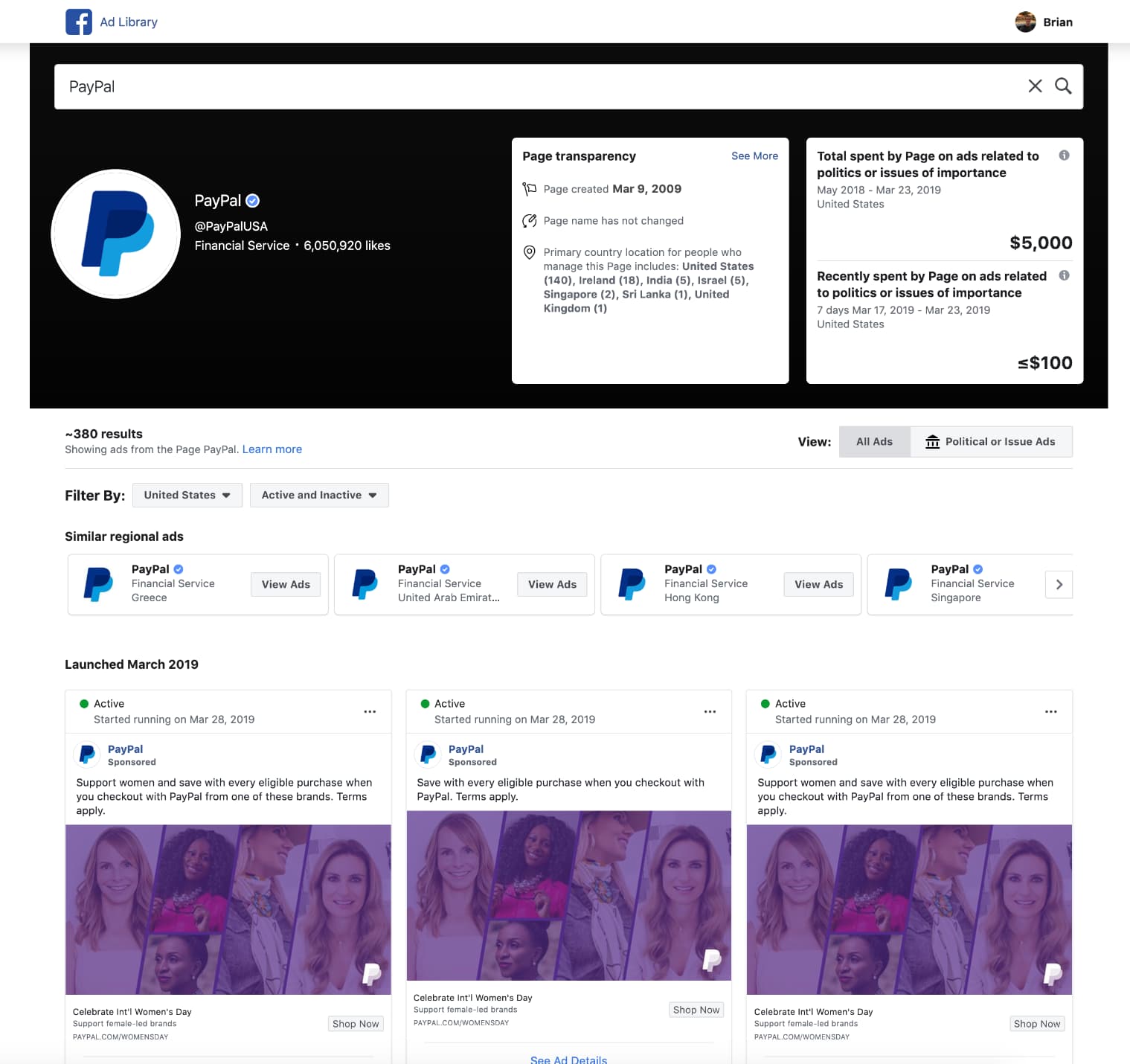Click PayPal United Arab Emirates logo icon

(x=365, y=584)
